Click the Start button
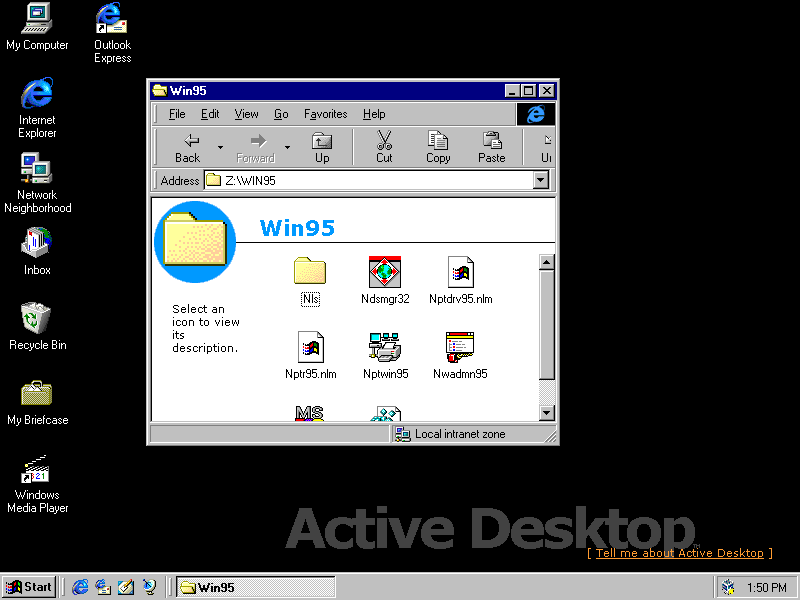800x600 pixels. [x=29, y=587]
